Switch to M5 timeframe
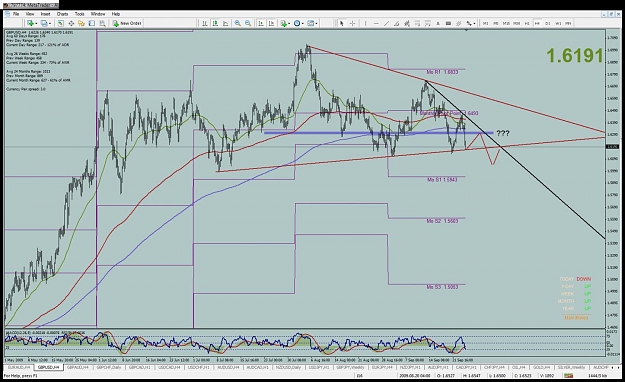Viewport: 625px width, 382px height. coord(496,24)
